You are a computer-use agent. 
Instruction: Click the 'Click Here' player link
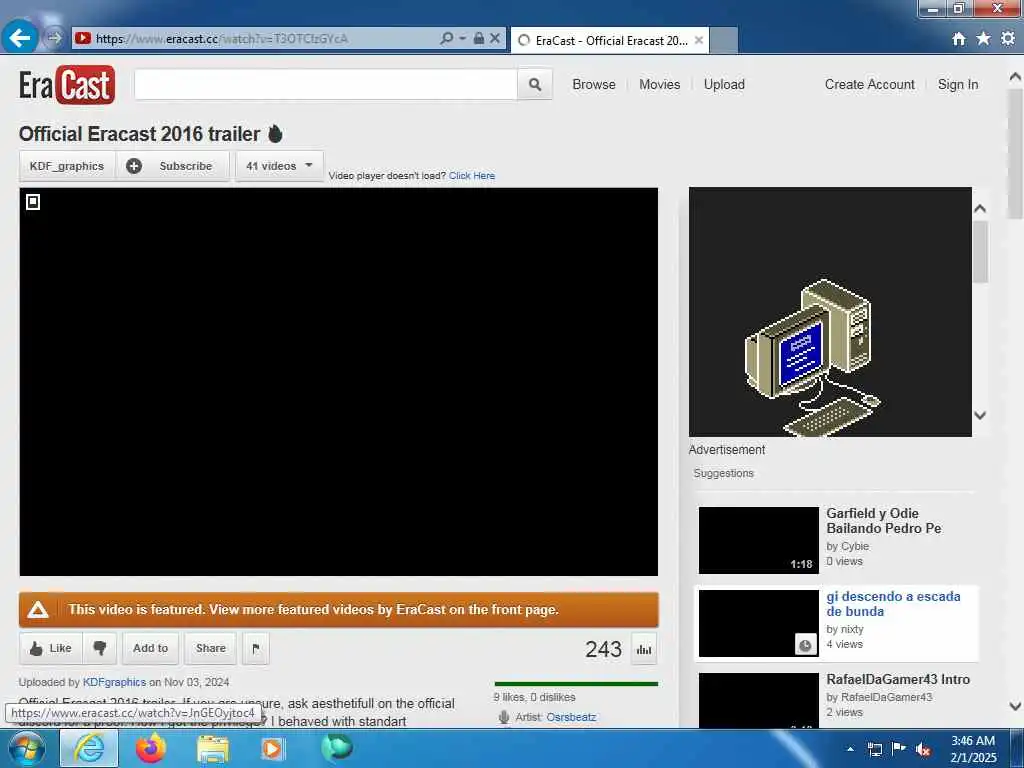472,176
